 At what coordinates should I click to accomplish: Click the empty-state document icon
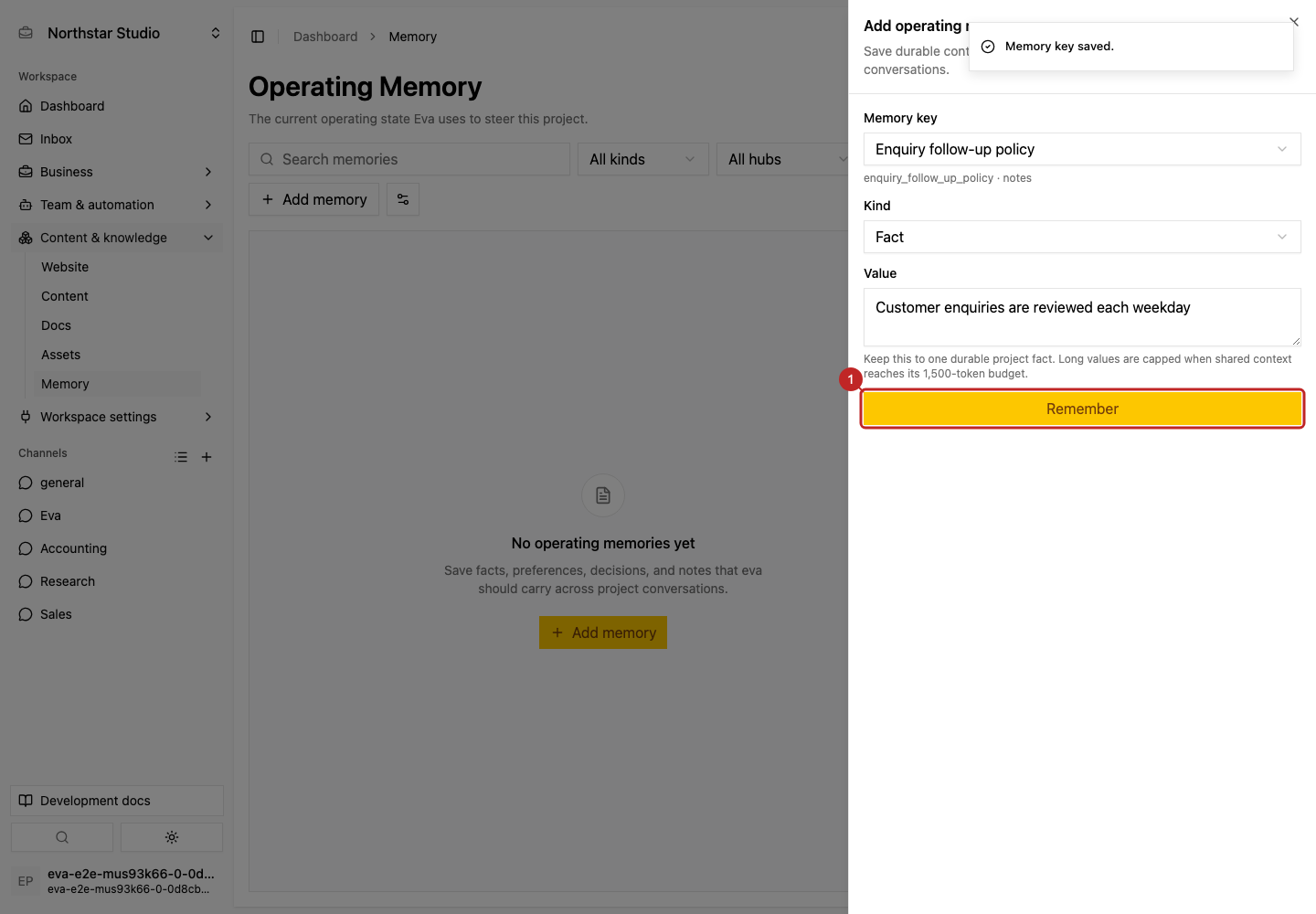point(603,495)
